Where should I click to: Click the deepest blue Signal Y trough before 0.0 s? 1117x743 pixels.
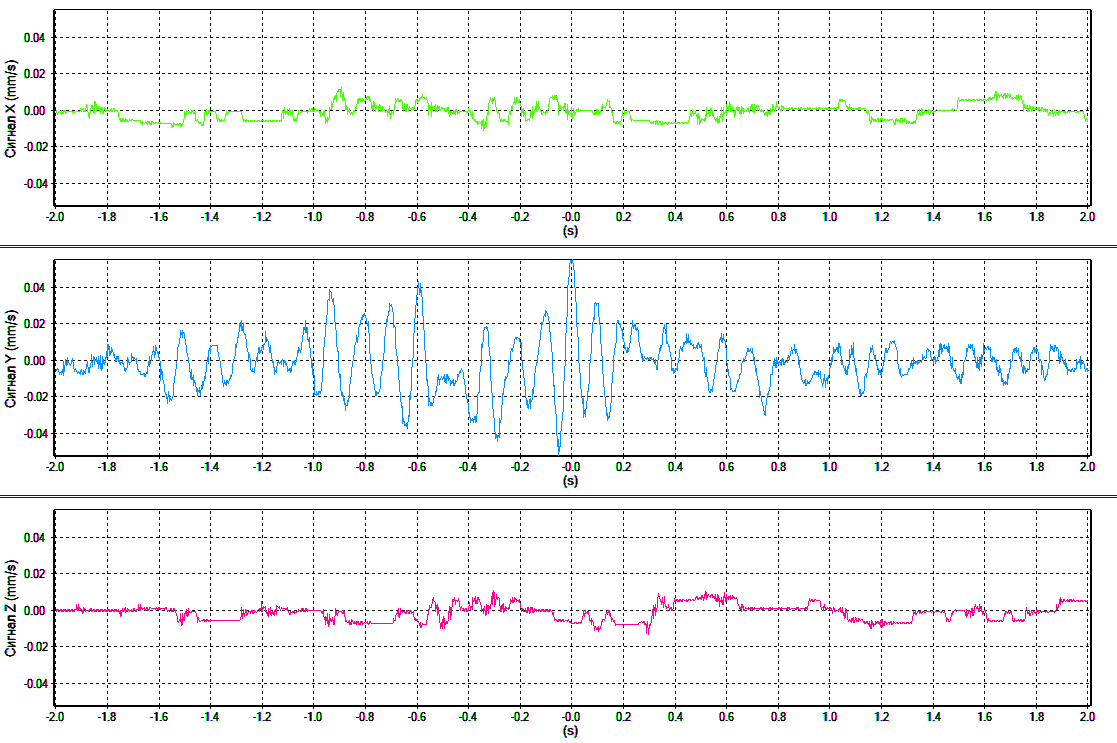click(558, 451)
